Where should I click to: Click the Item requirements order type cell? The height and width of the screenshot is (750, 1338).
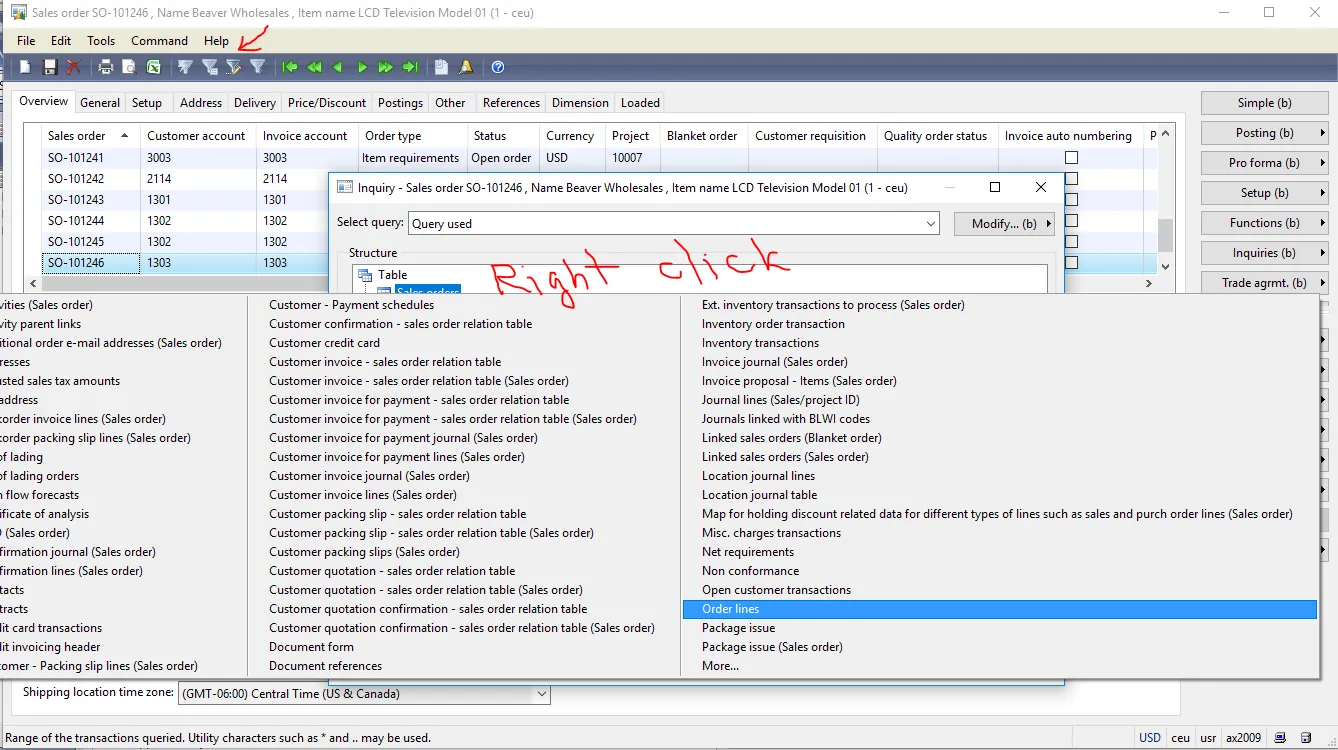[x=411, y=158]
